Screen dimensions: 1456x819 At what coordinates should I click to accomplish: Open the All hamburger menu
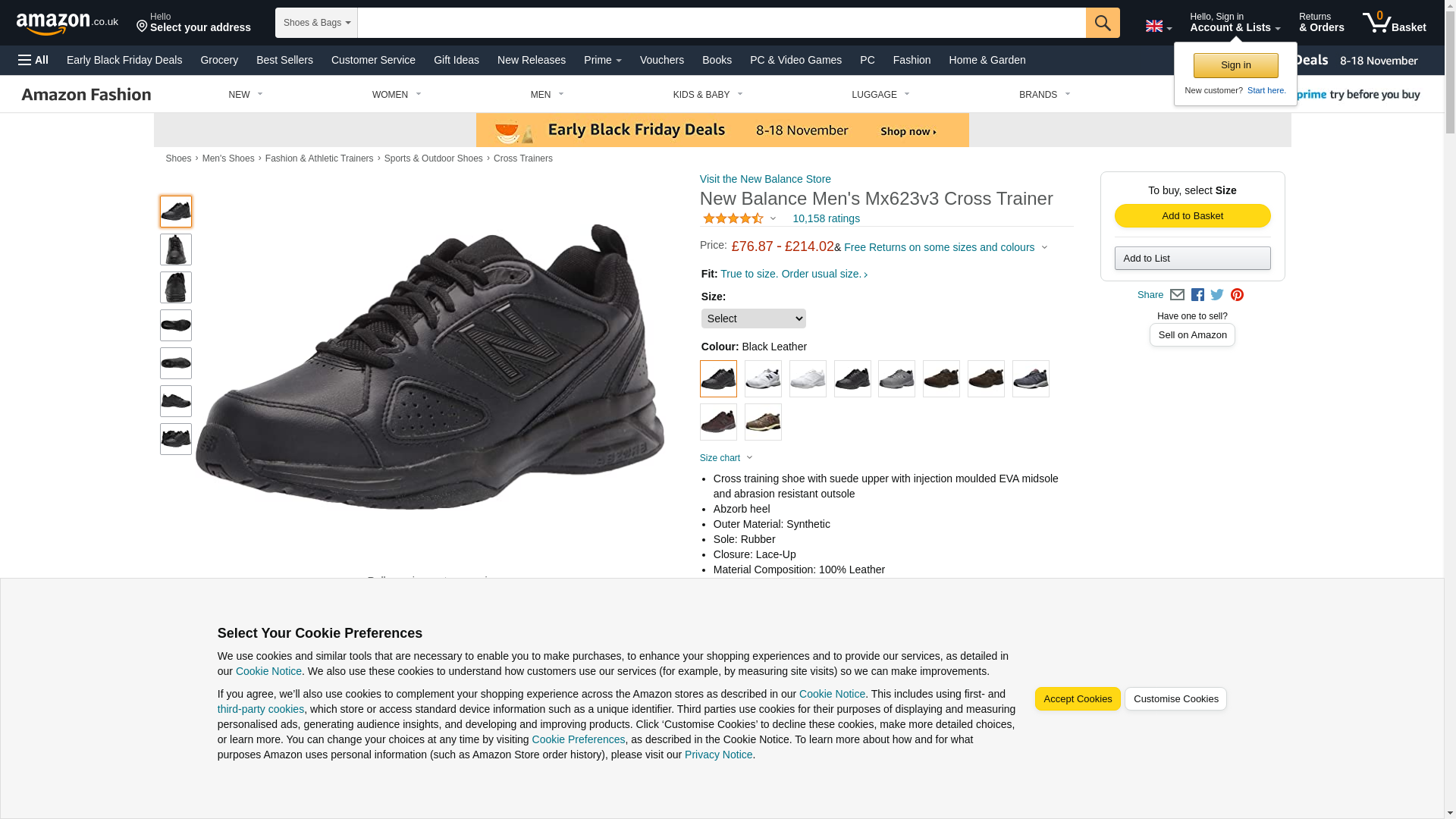[x=33, y=60]
